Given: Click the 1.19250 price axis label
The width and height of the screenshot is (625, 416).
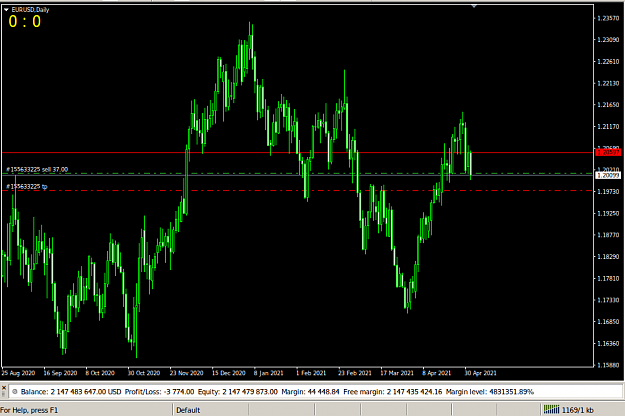Looking at the screenshot, I should (x=609, y=214).
